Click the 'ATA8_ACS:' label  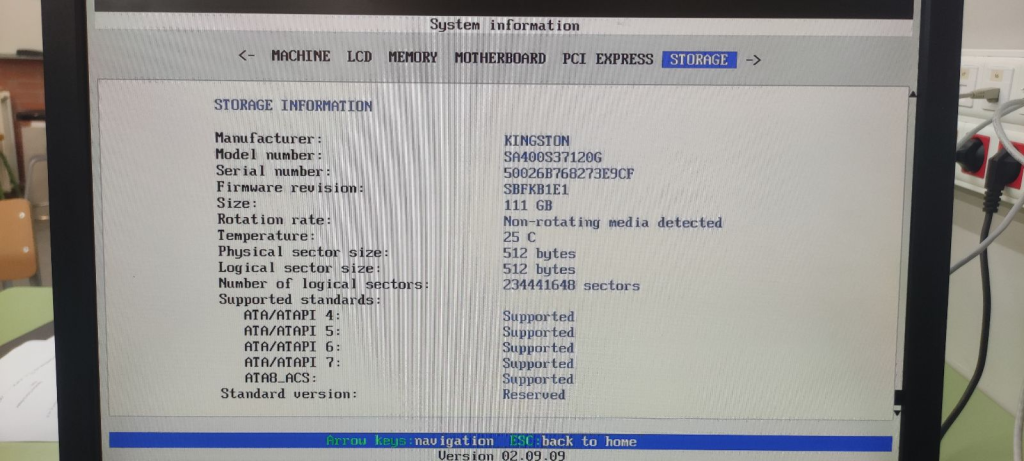[280, 377]
